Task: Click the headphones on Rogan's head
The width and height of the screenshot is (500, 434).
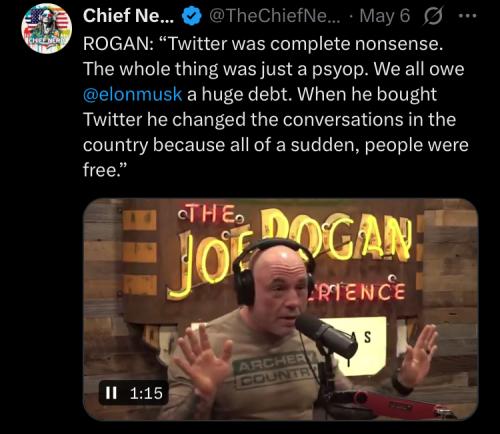Action: (x=273, y=270)
